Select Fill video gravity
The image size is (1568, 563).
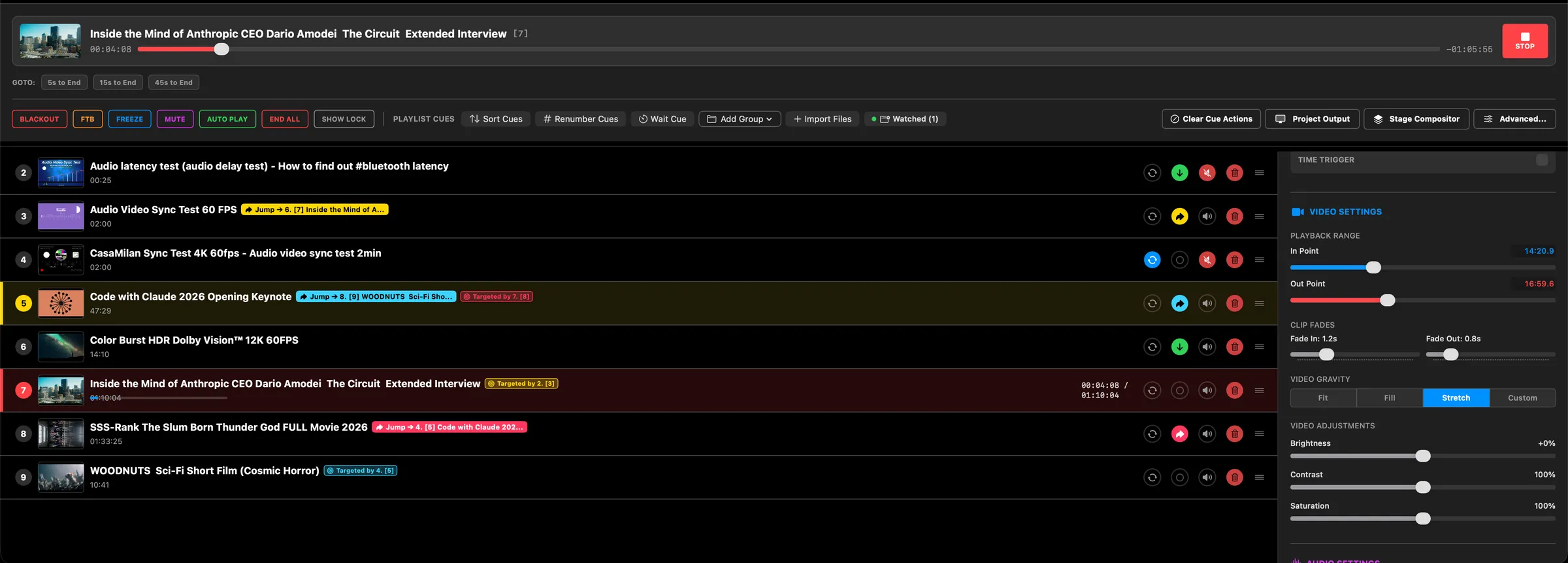pos(1390,398)
